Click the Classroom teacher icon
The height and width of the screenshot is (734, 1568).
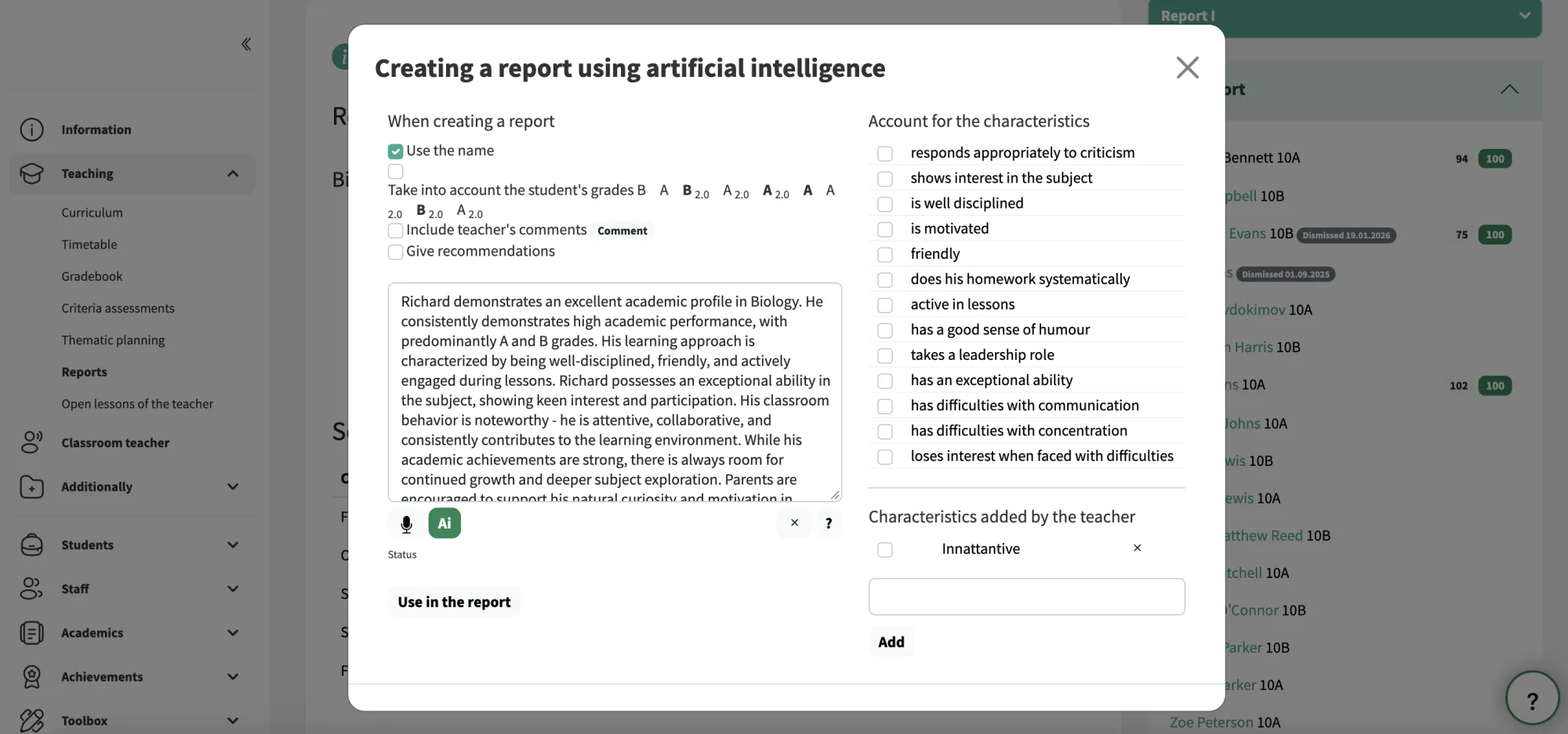[x=31, y=442]
